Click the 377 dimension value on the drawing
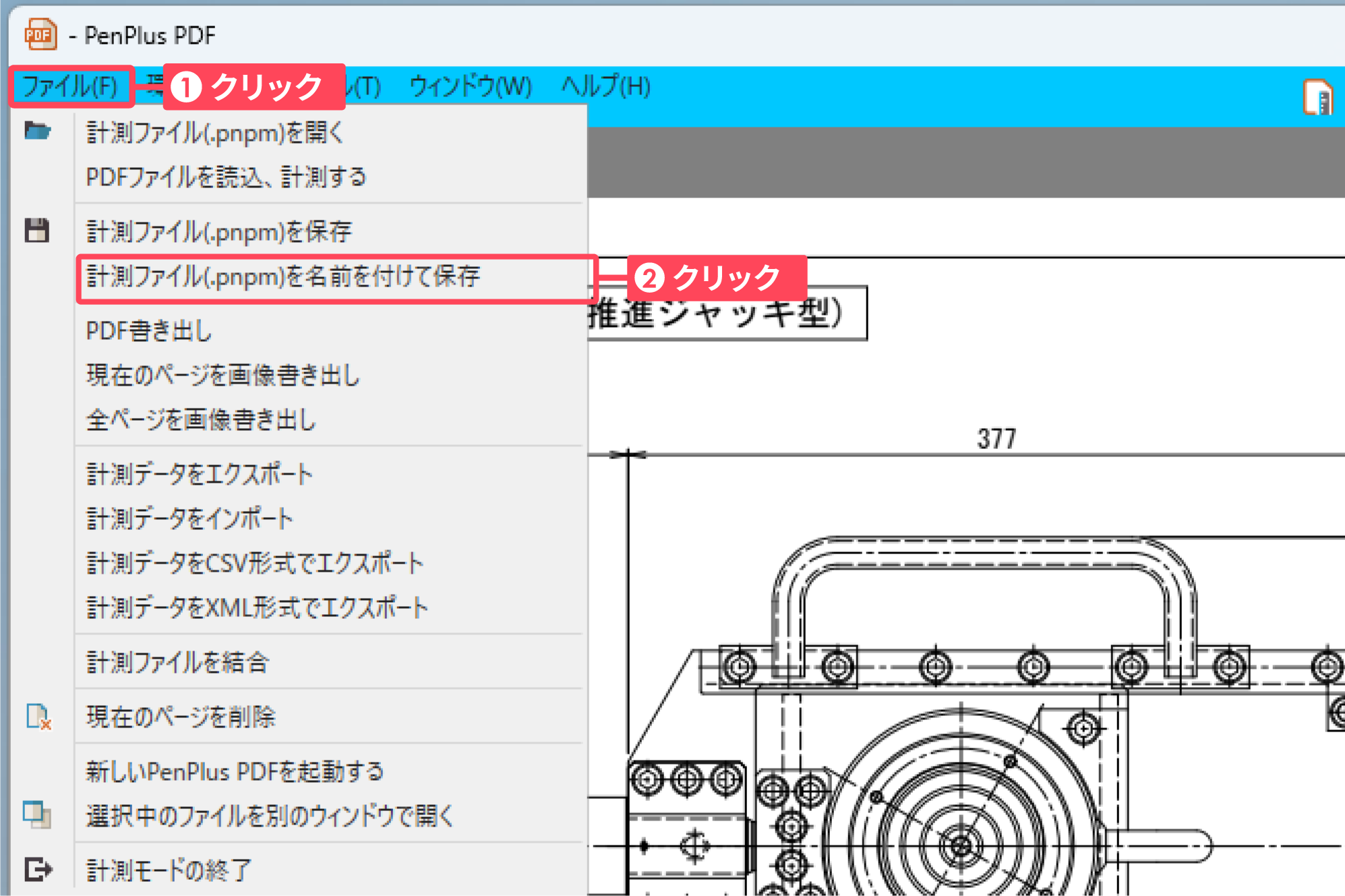 coord(996,439)
